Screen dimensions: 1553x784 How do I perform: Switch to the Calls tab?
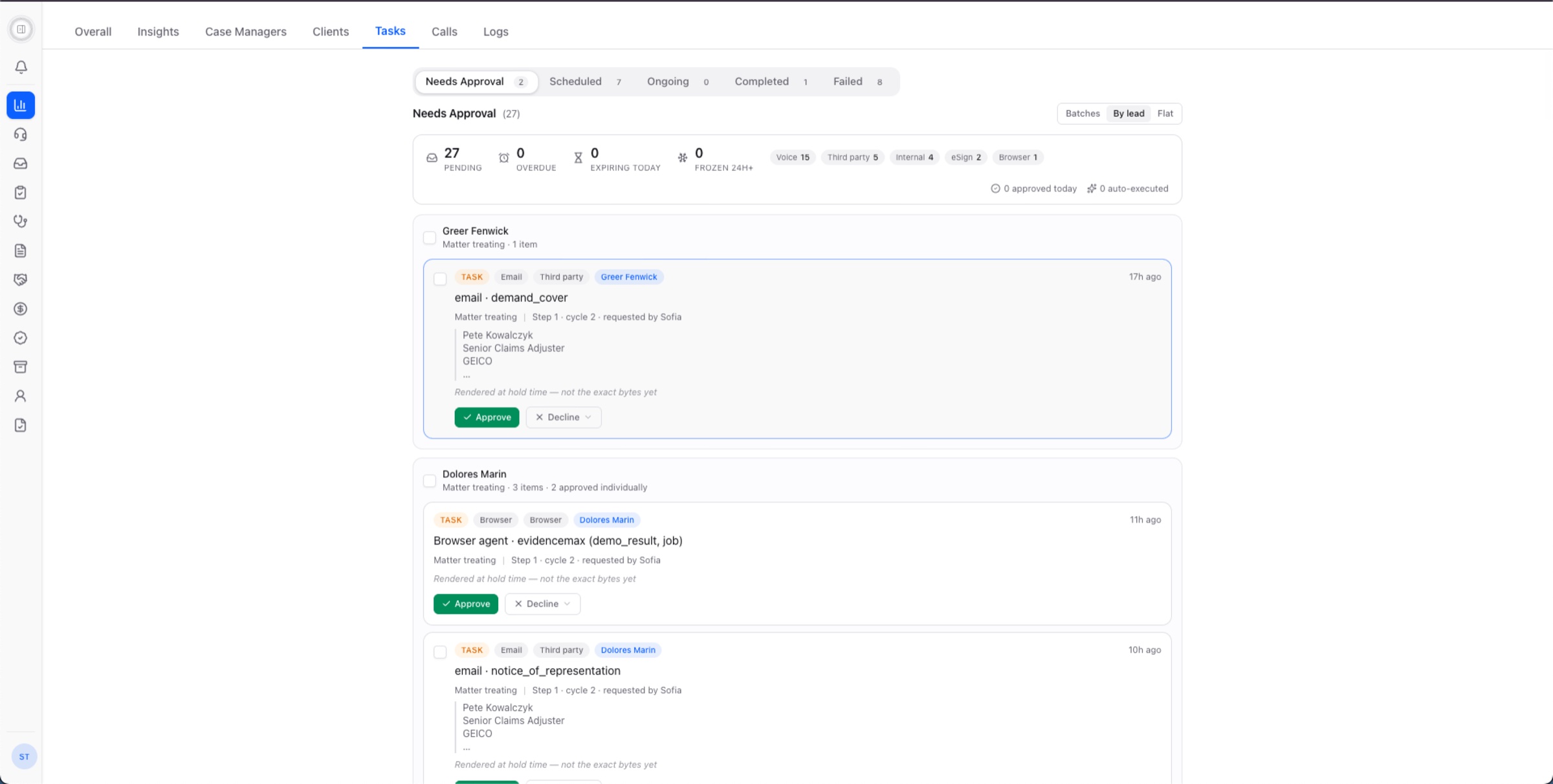pyautogui.click(x=444, y=32)
